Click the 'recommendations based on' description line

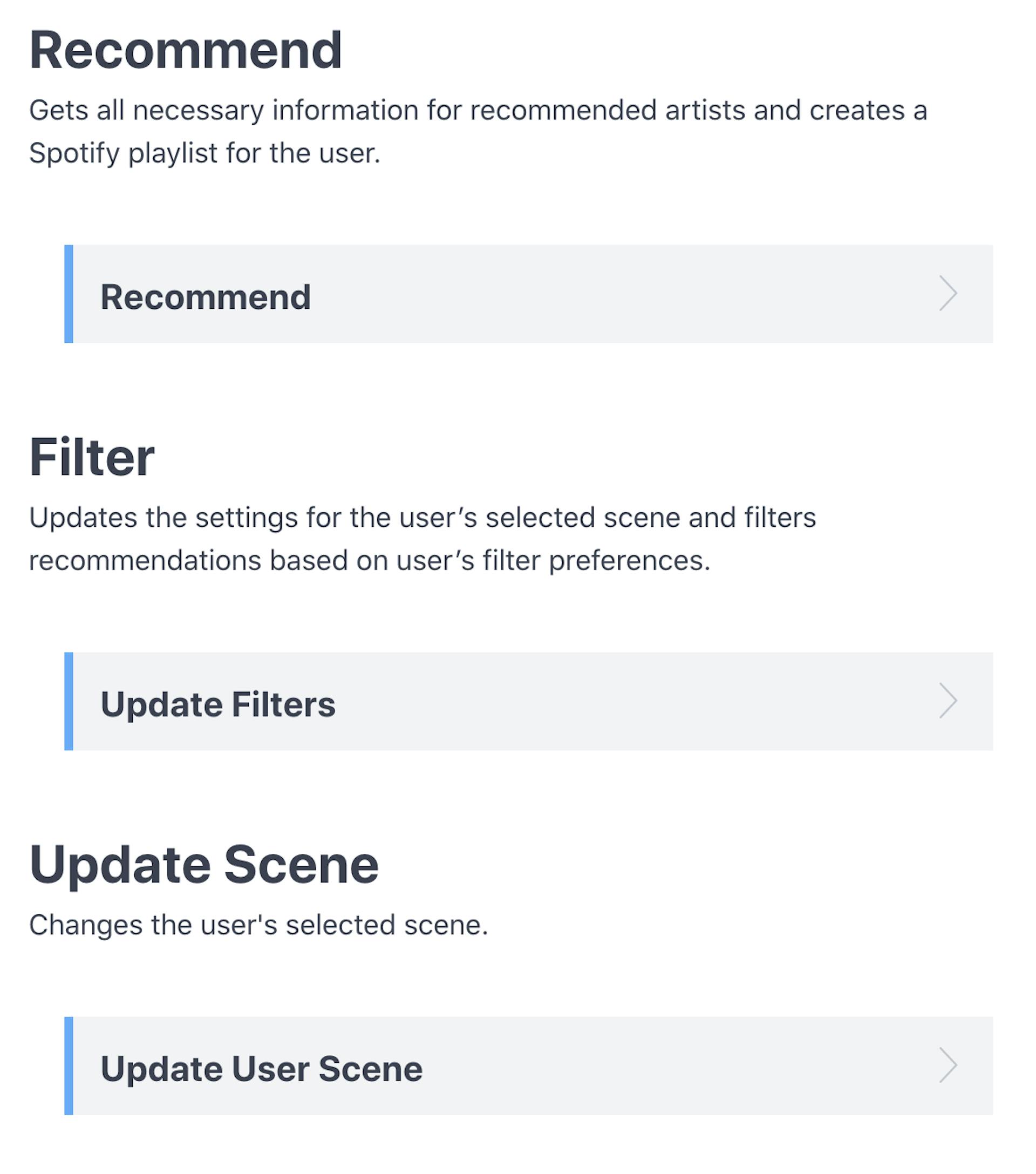click(369, 561)
